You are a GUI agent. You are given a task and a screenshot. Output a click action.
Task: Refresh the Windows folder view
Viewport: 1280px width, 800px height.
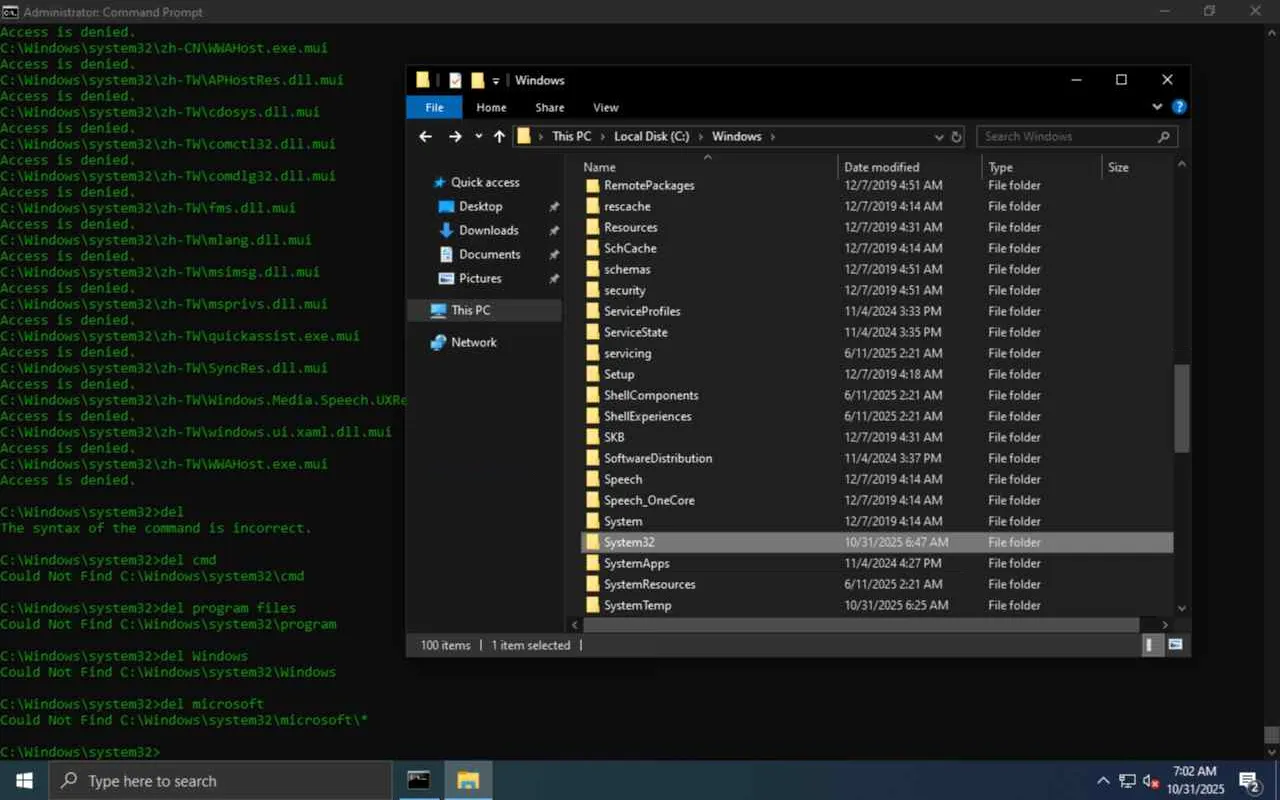[956, 137]
